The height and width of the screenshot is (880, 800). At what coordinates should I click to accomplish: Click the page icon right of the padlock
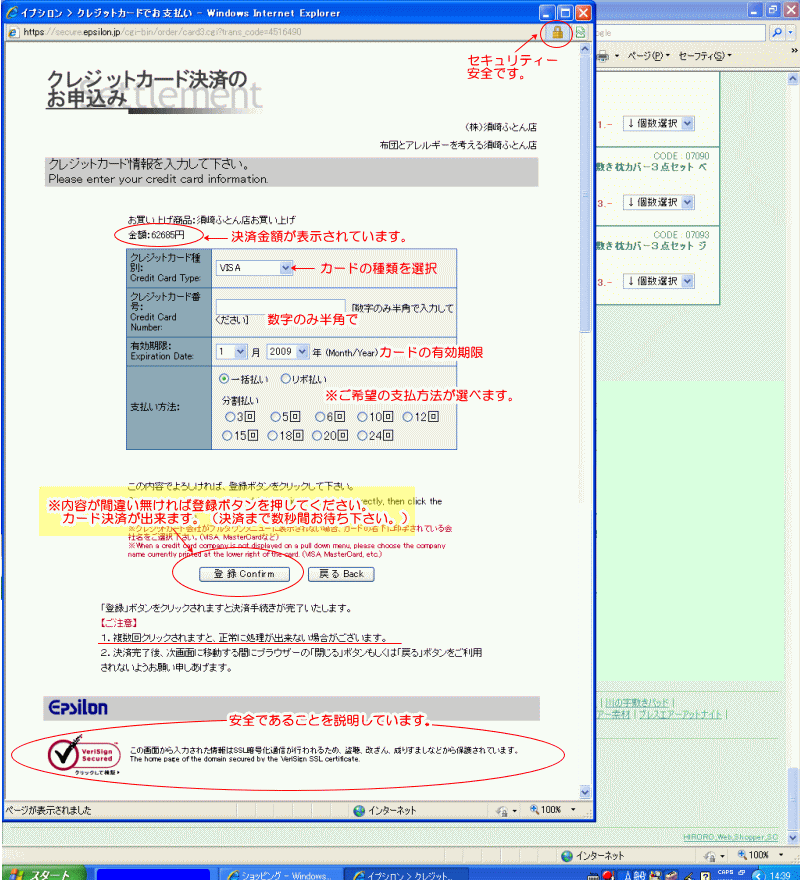[x=580, y=32]
